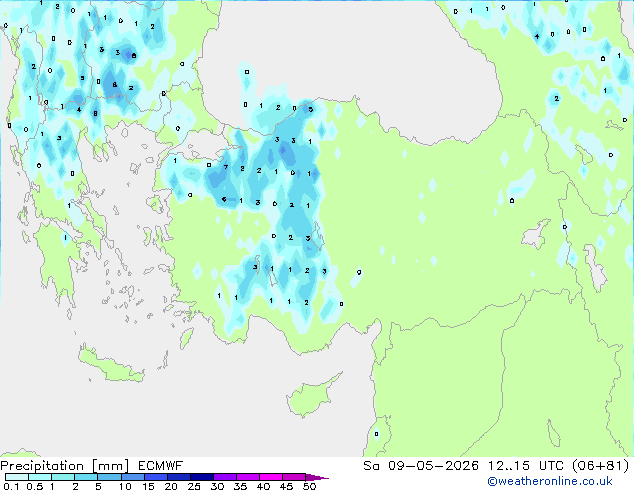
Task: Pick the 2–5 mm legend swatch
Action: point(86,477)
